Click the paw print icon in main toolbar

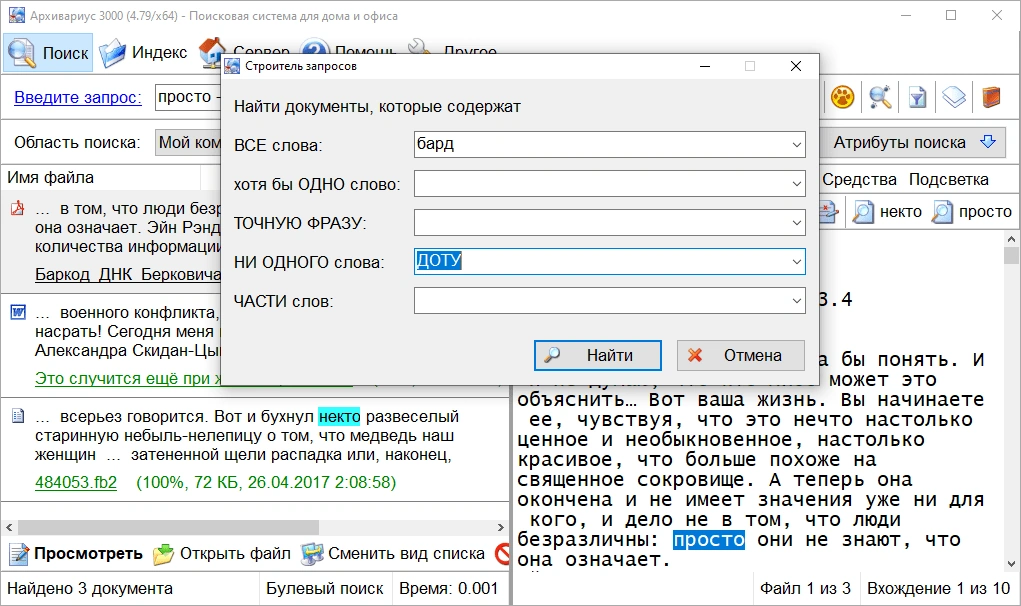click(x=843, y=98)
